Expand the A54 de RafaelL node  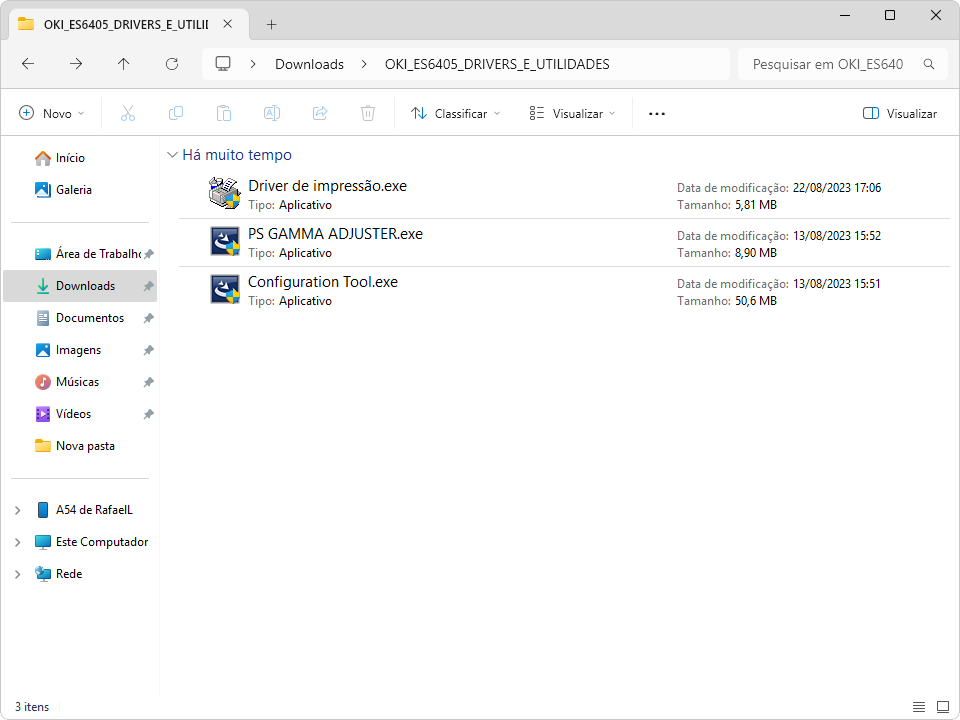(18, 510)
